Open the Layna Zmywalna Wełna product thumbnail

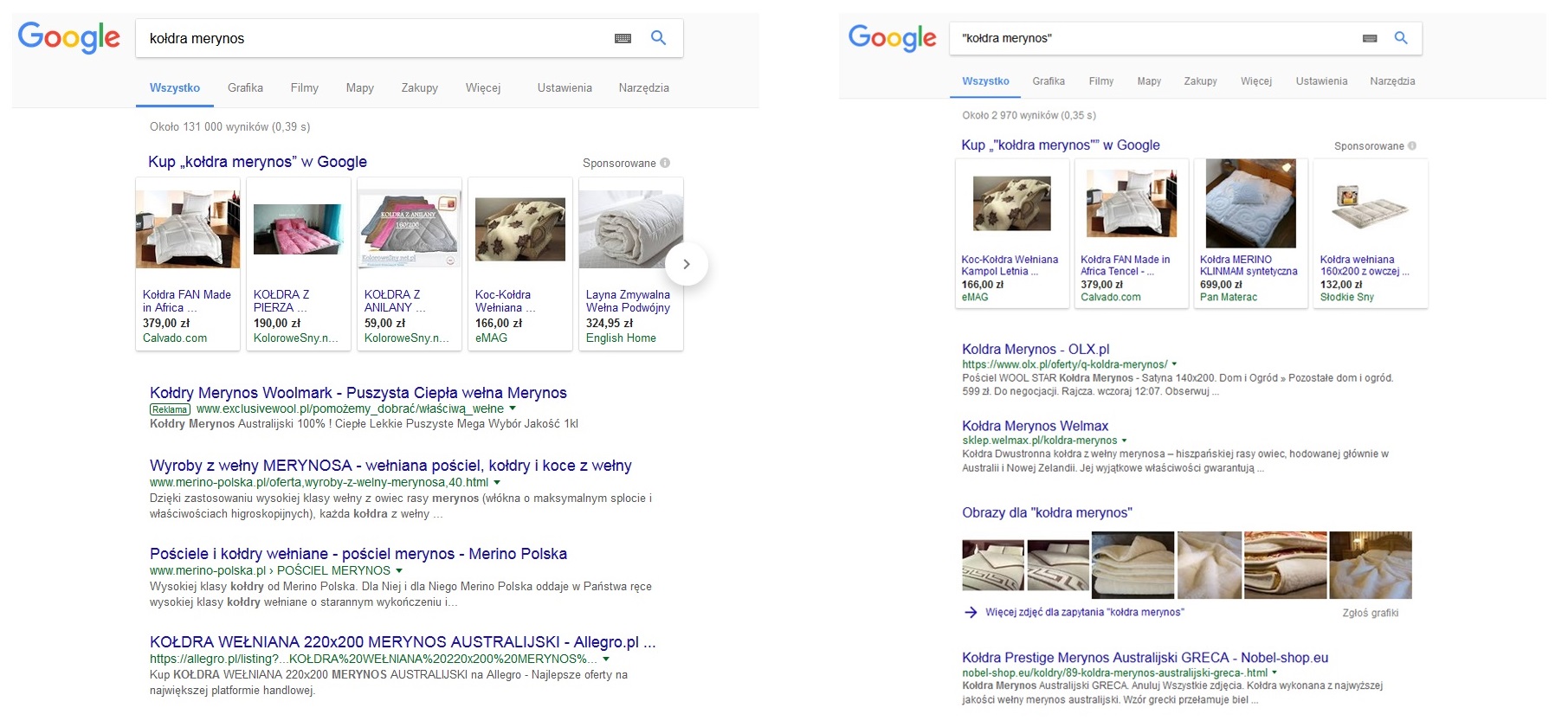(x=631, y=229)
